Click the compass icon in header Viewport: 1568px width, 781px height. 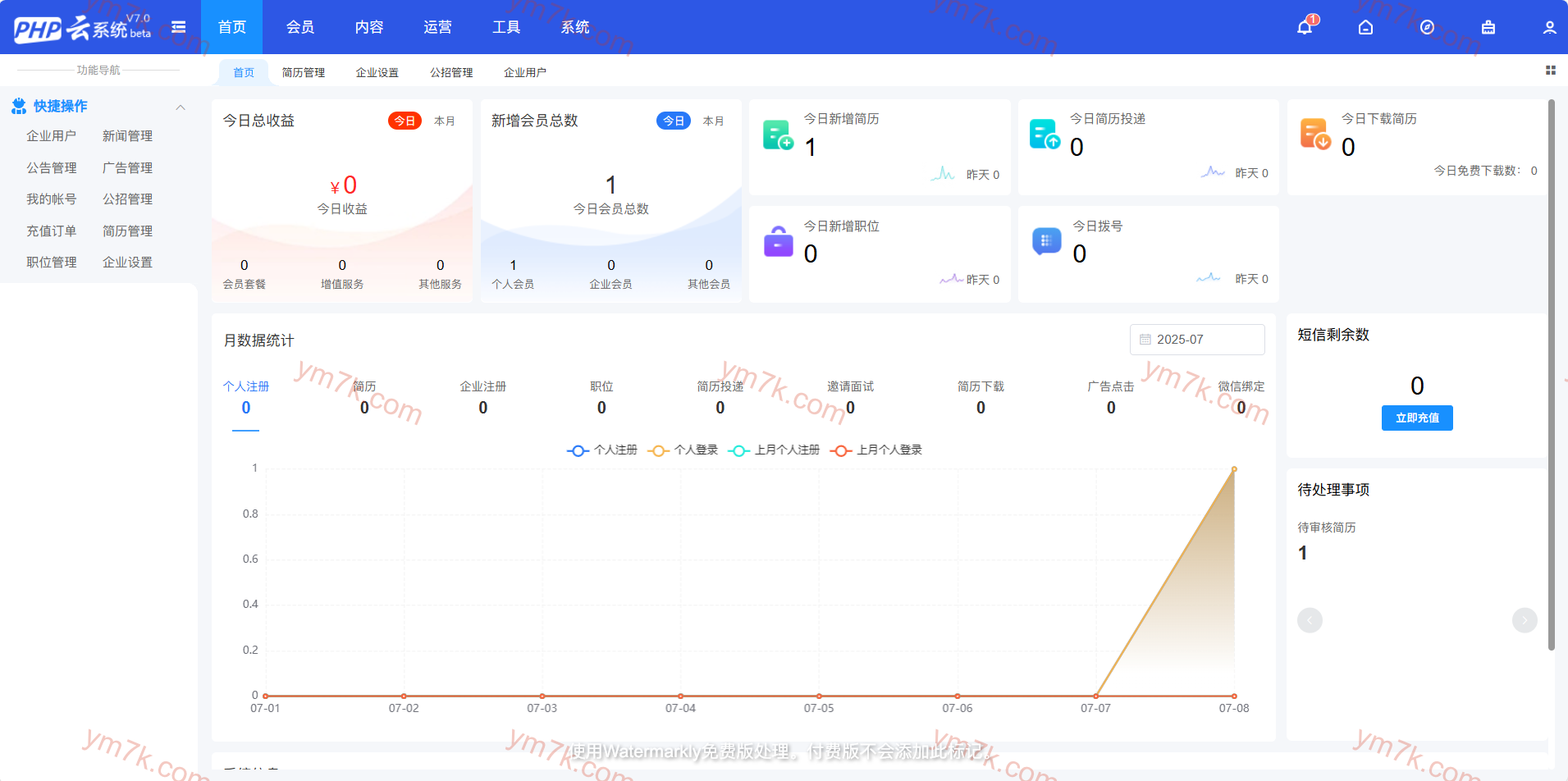1427,27
